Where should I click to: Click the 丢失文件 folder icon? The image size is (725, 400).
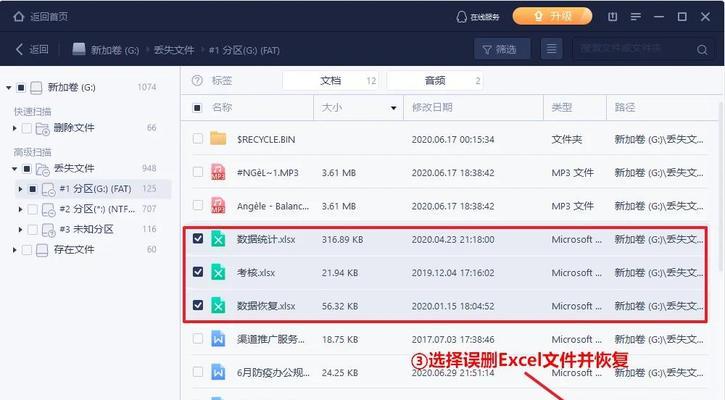[x=43, y=169]
